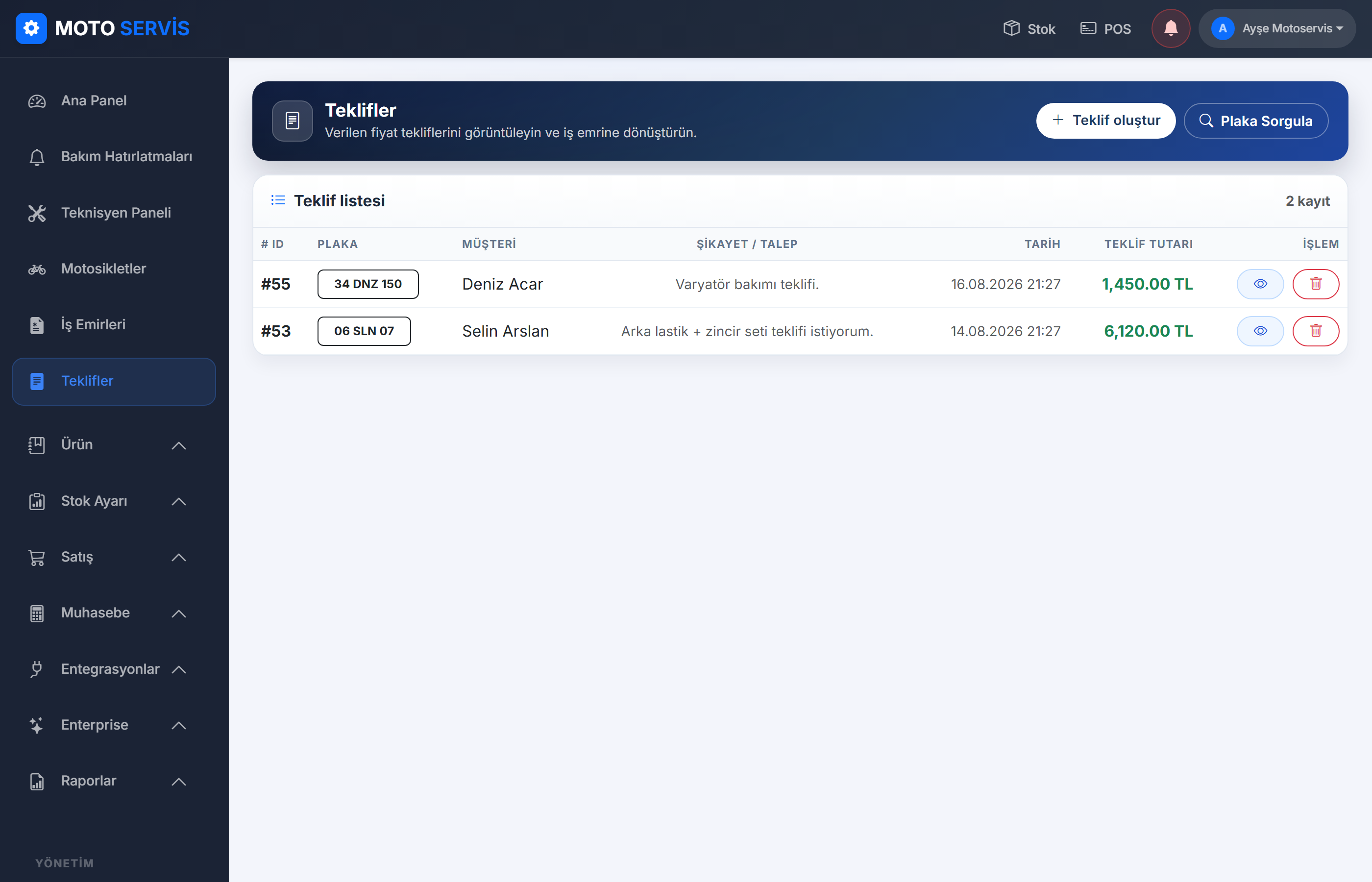The image size is (1372, 882).
Task: Open the POS terminal in header
Action: 1105,28
